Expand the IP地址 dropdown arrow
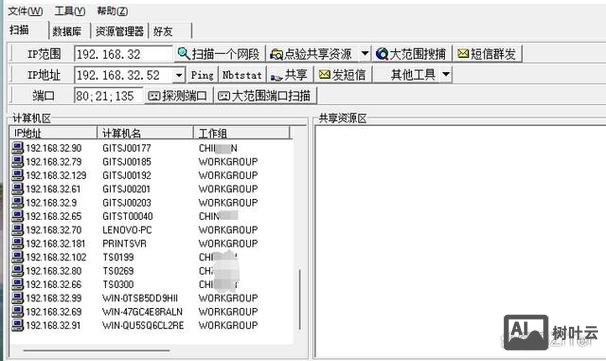The height and width of the screenshot is (361, 606). click(179, 75)
